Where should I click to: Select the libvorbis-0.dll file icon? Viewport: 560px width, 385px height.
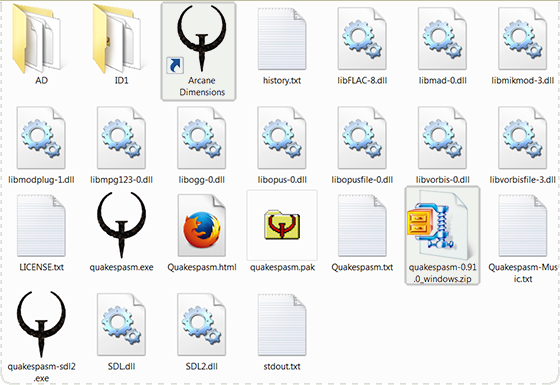click(442, 138)
